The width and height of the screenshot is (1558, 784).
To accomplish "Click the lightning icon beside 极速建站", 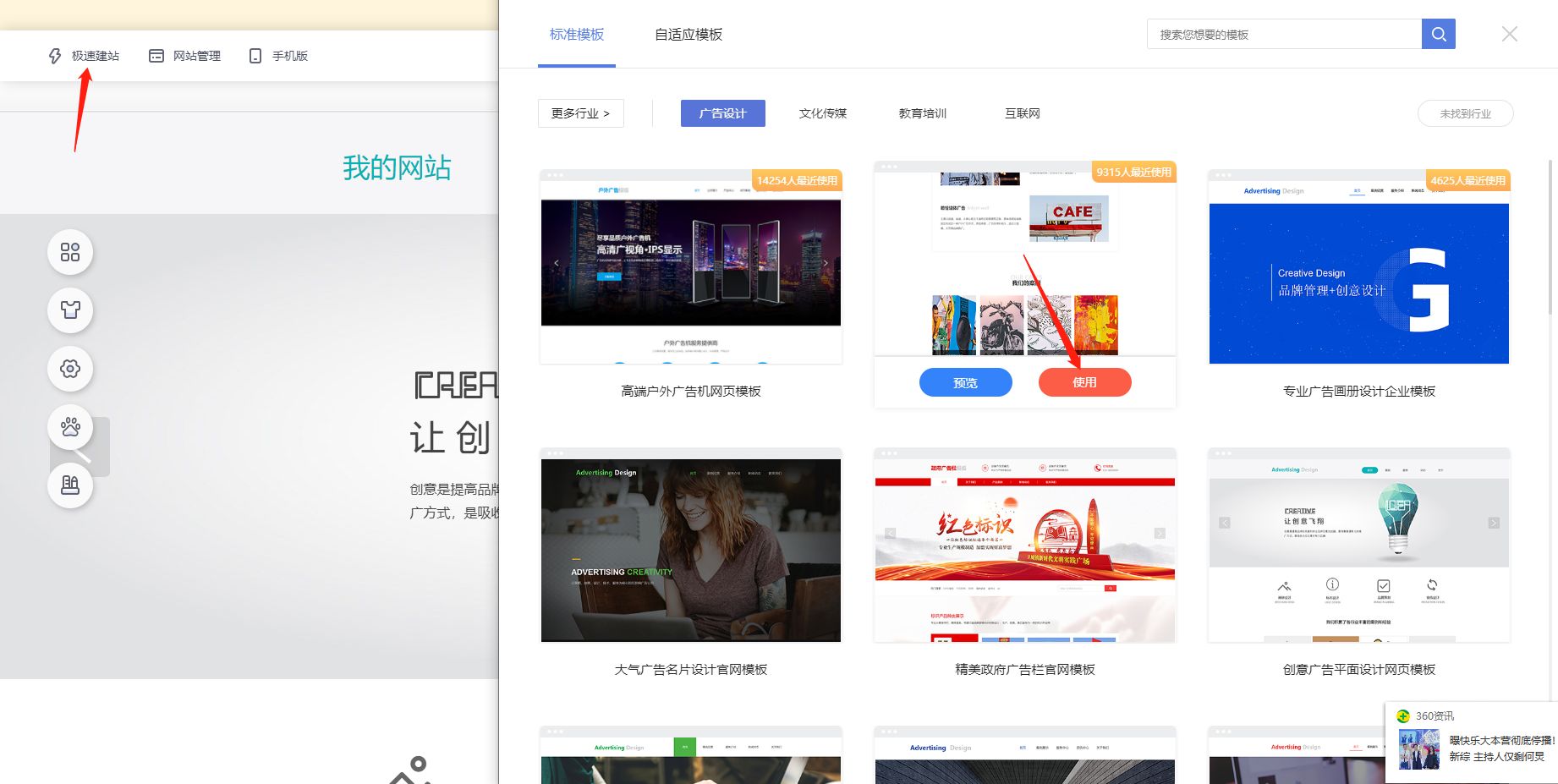I will 55,56.
